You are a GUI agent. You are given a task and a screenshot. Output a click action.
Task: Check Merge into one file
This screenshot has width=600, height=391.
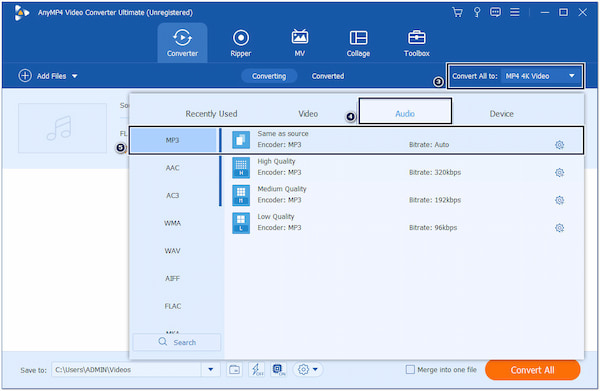click(410, 370)
